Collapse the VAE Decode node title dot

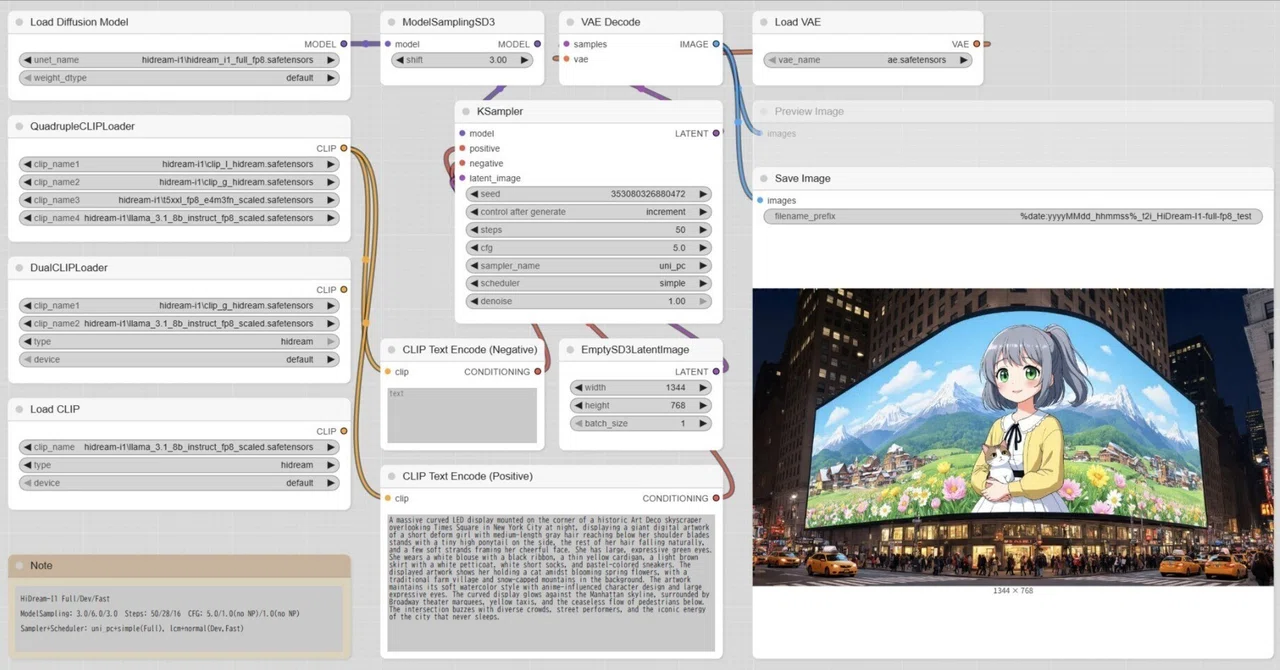point(569,22)
